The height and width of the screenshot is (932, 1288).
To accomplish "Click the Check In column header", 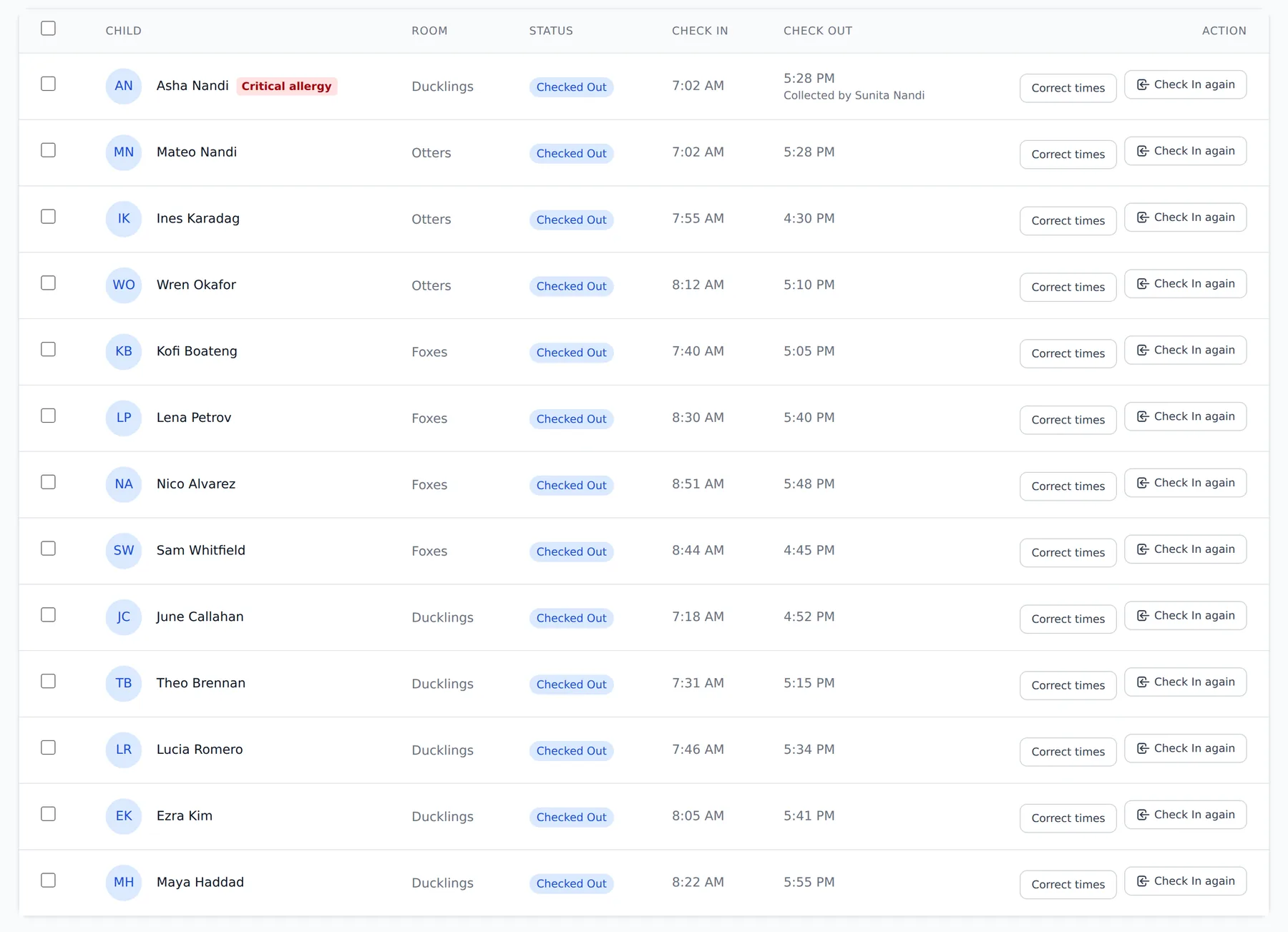I will tap(700, 31).
